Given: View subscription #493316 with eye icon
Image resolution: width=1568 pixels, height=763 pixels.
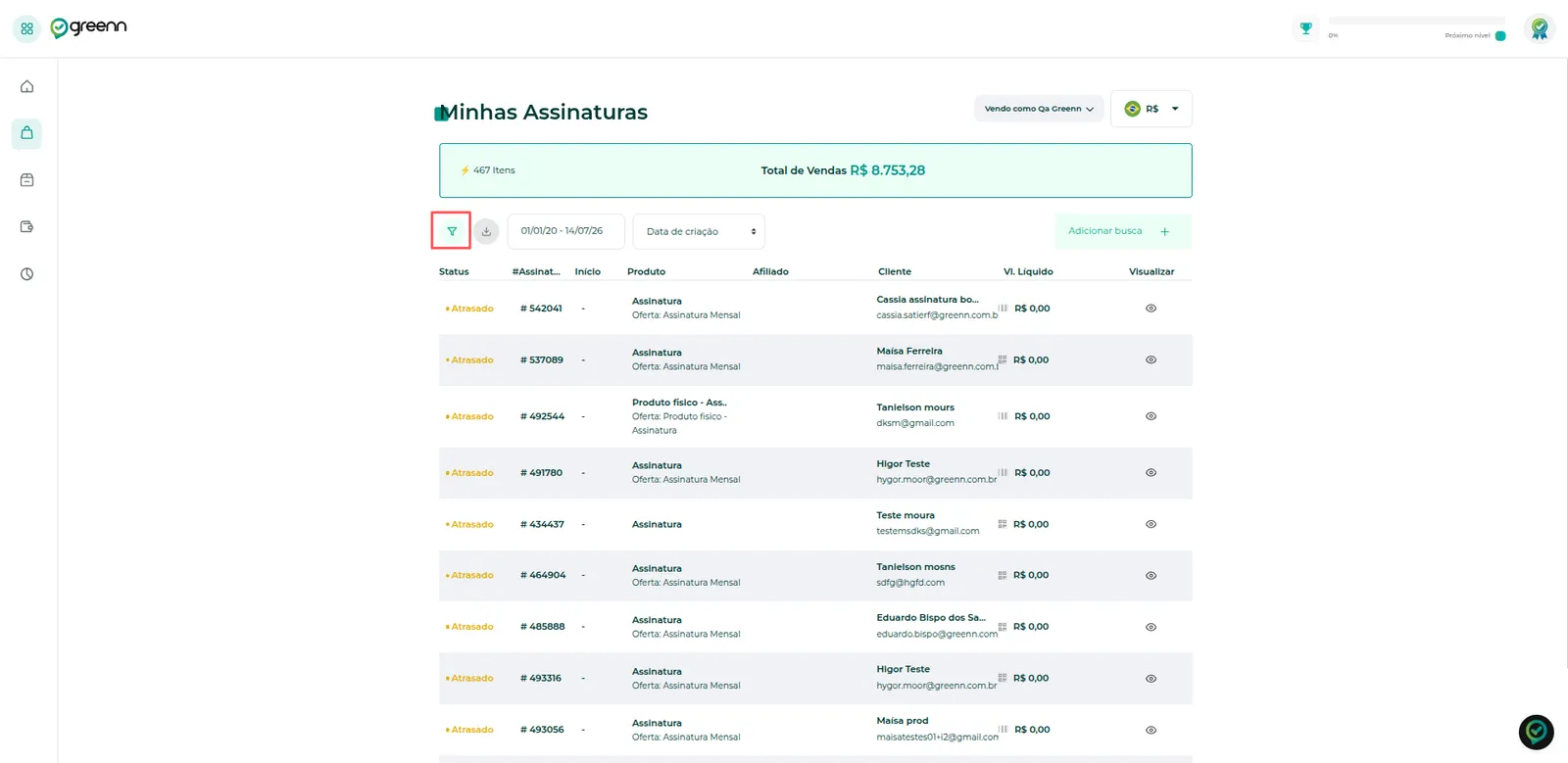Looking at the screenshot, I should pos(1151,679).
